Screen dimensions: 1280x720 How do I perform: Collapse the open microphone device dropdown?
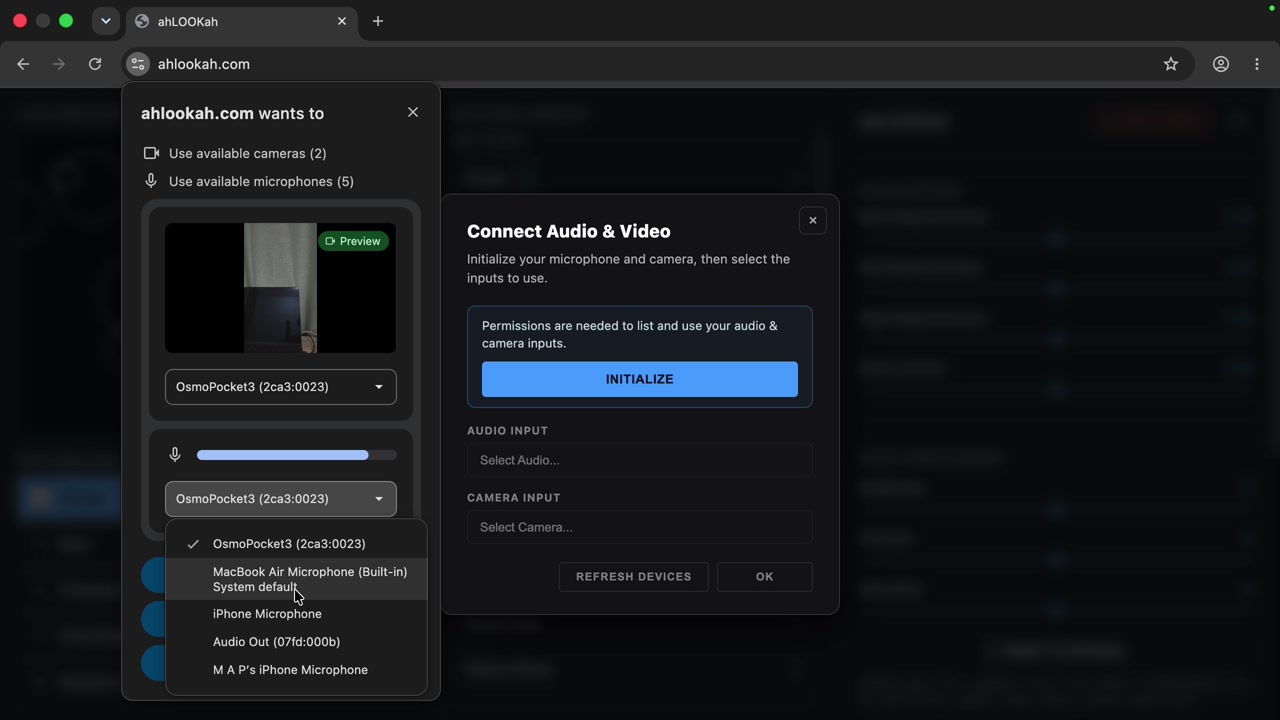(281, 499)
